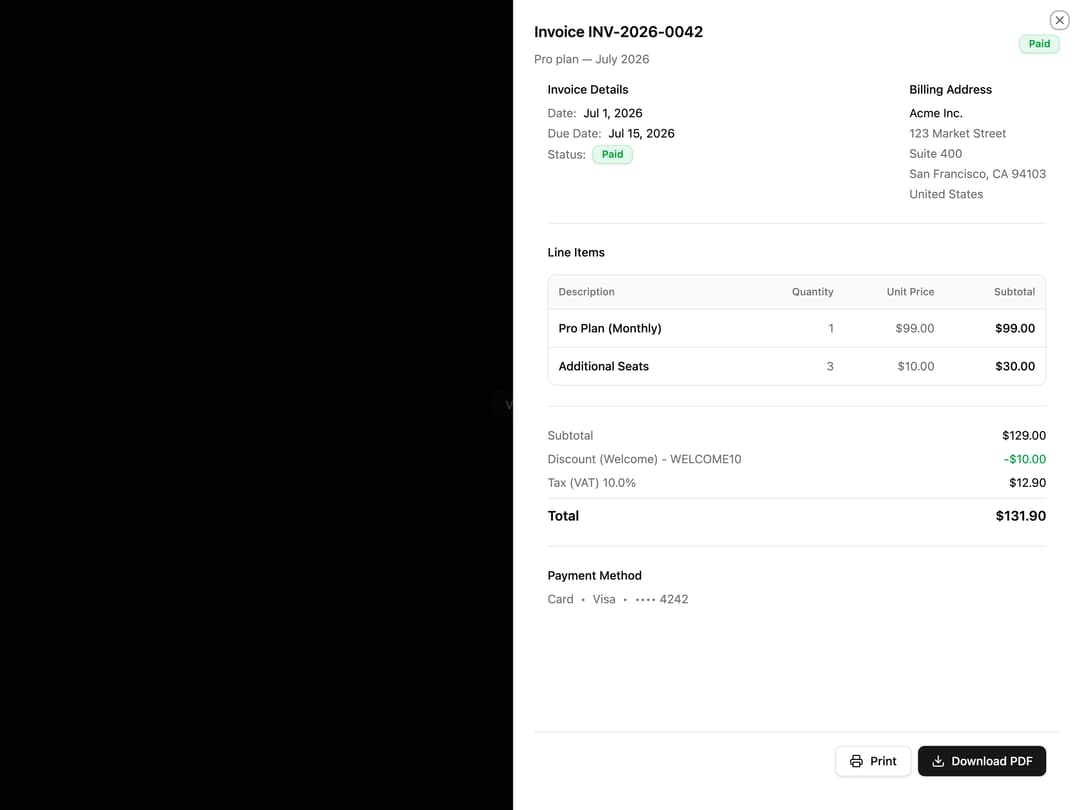Click 'United States' in billing address

click(x=946, y=194)
